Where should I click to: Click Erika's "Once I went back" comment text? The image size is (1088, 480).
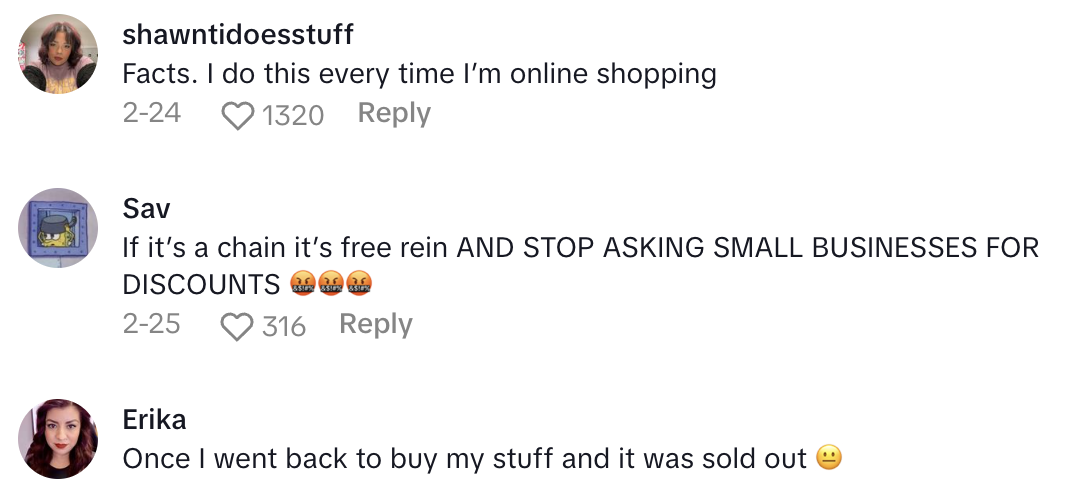465,459
